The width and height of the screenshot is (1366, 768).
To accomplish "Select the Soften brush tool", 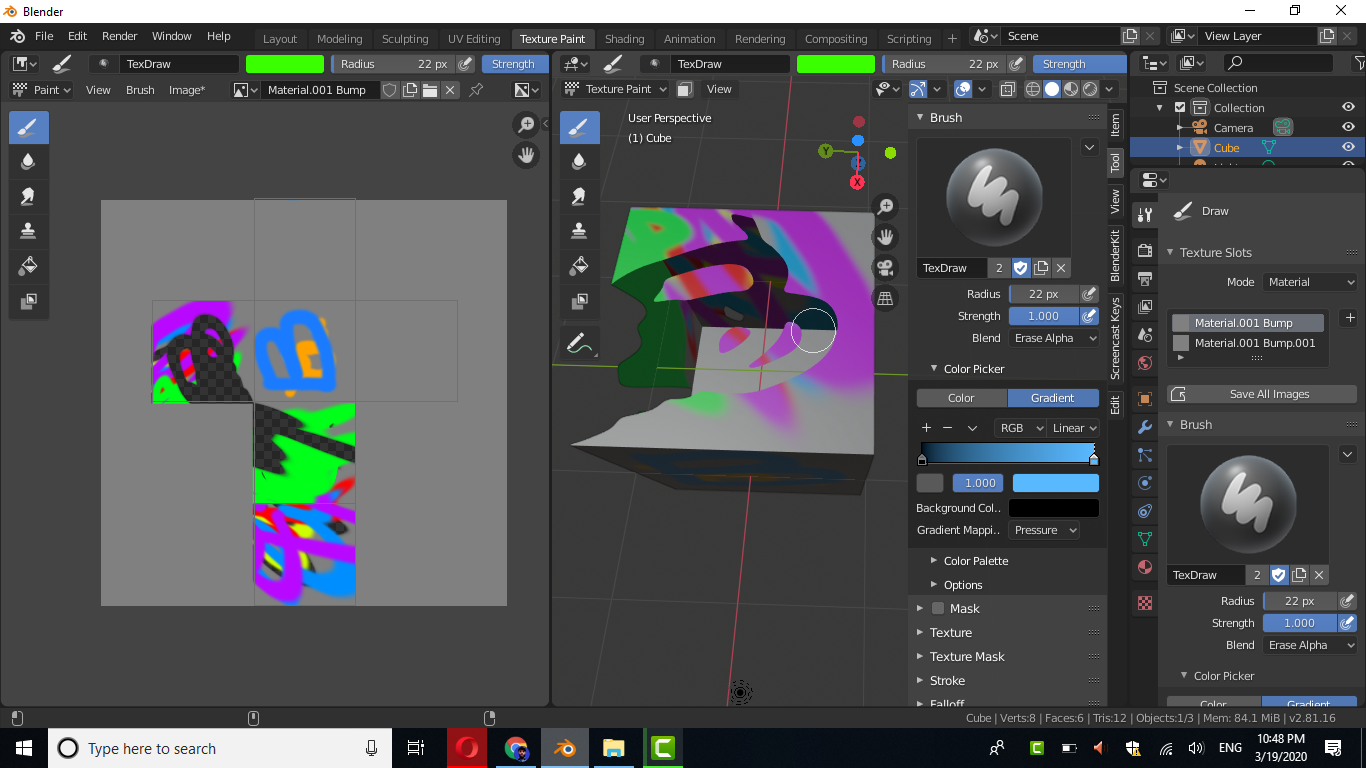I will (579, 161).
